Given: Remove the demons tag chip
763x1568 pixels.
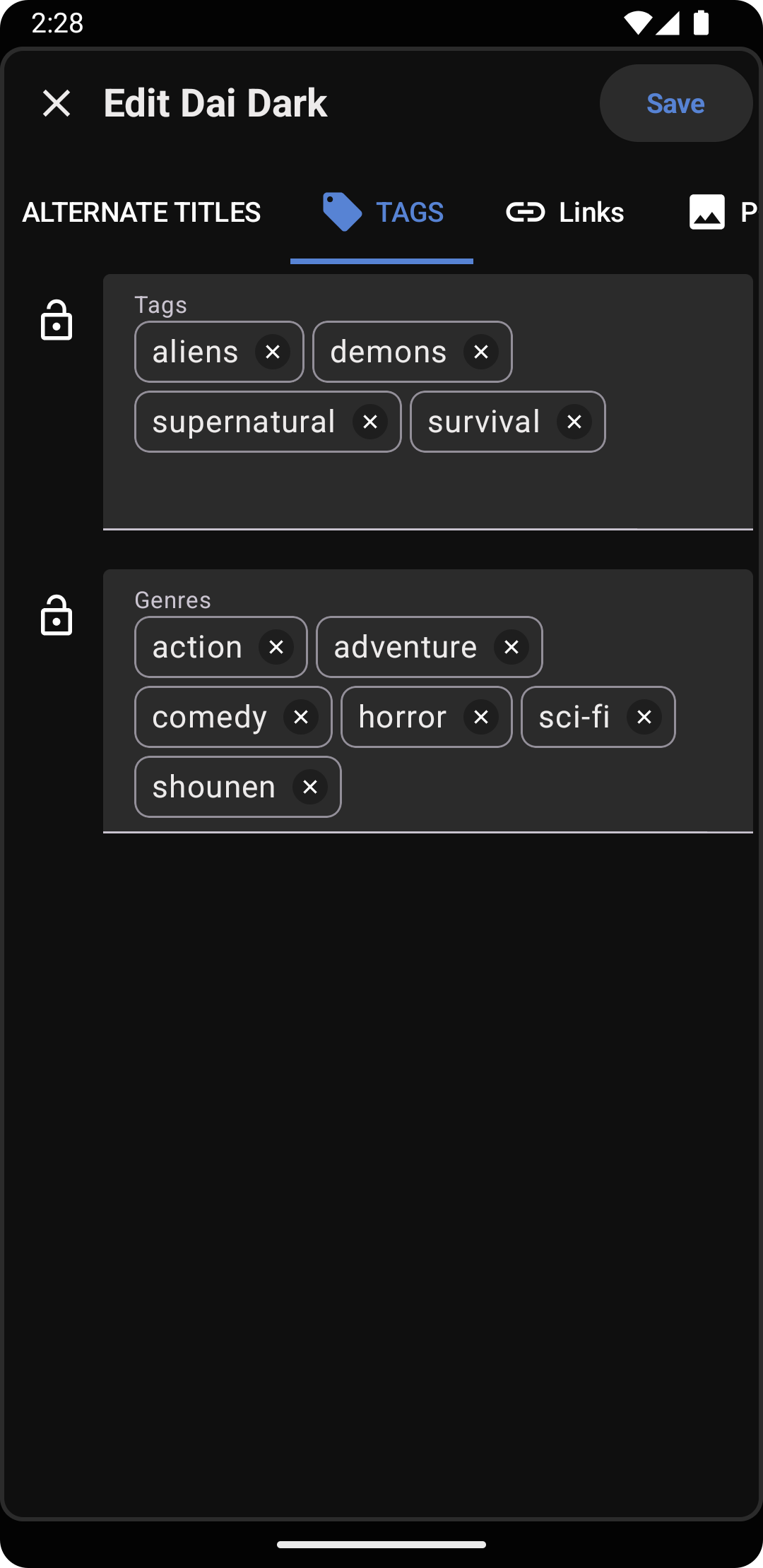Looking at the screenshot, I should [481, 352].
